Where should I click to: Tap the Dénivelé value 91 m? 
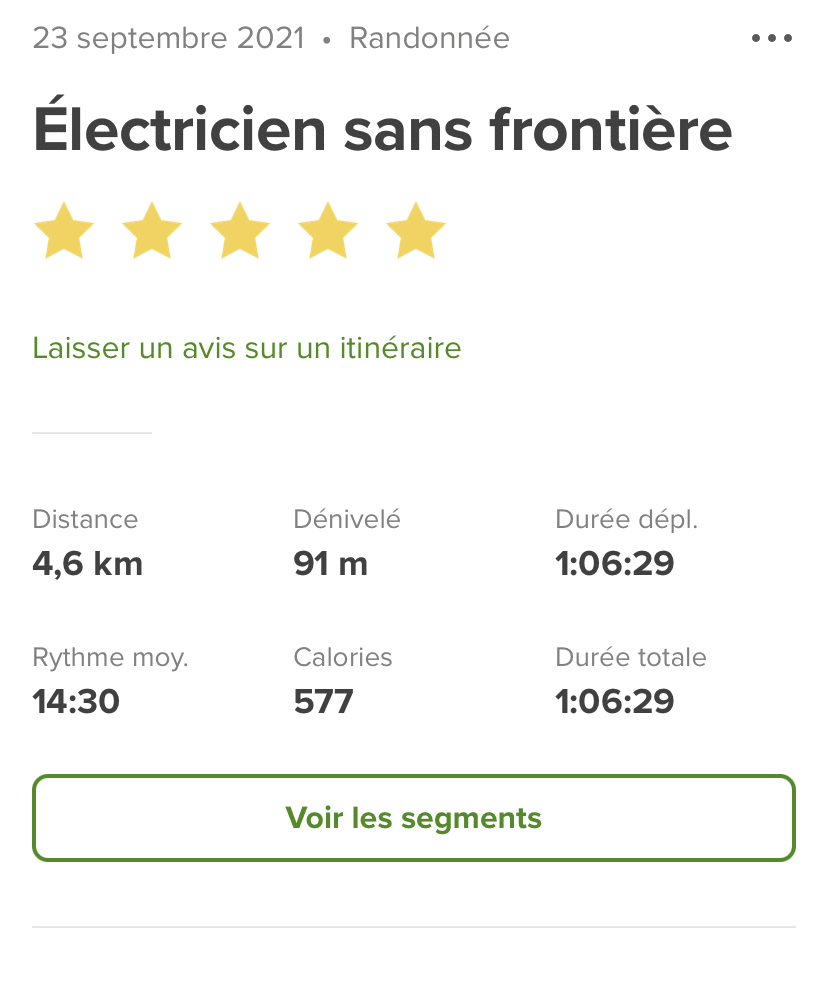click(330, 564)
